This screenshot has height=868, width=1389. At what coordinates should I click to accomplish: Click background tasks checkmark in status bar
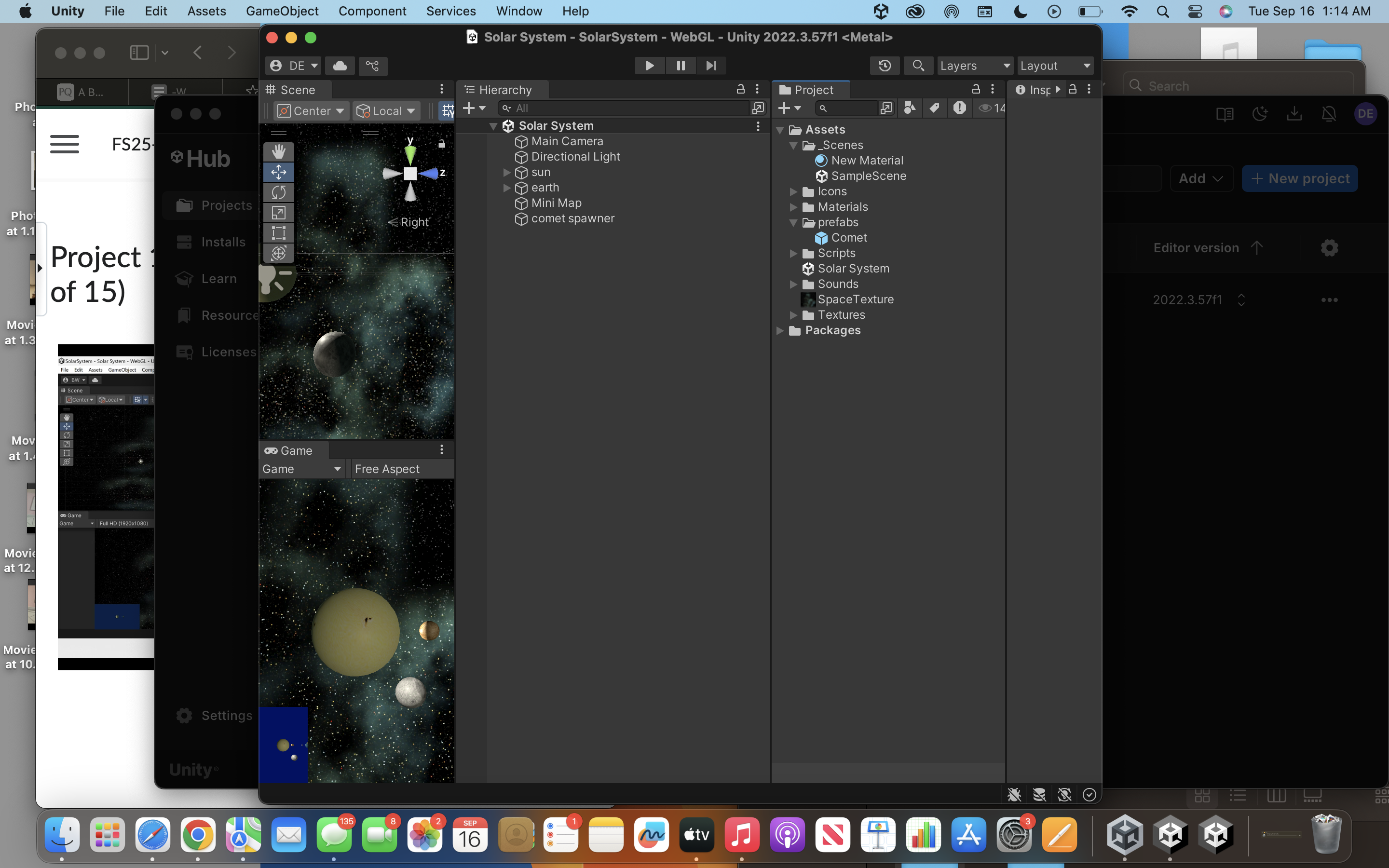1089,795
